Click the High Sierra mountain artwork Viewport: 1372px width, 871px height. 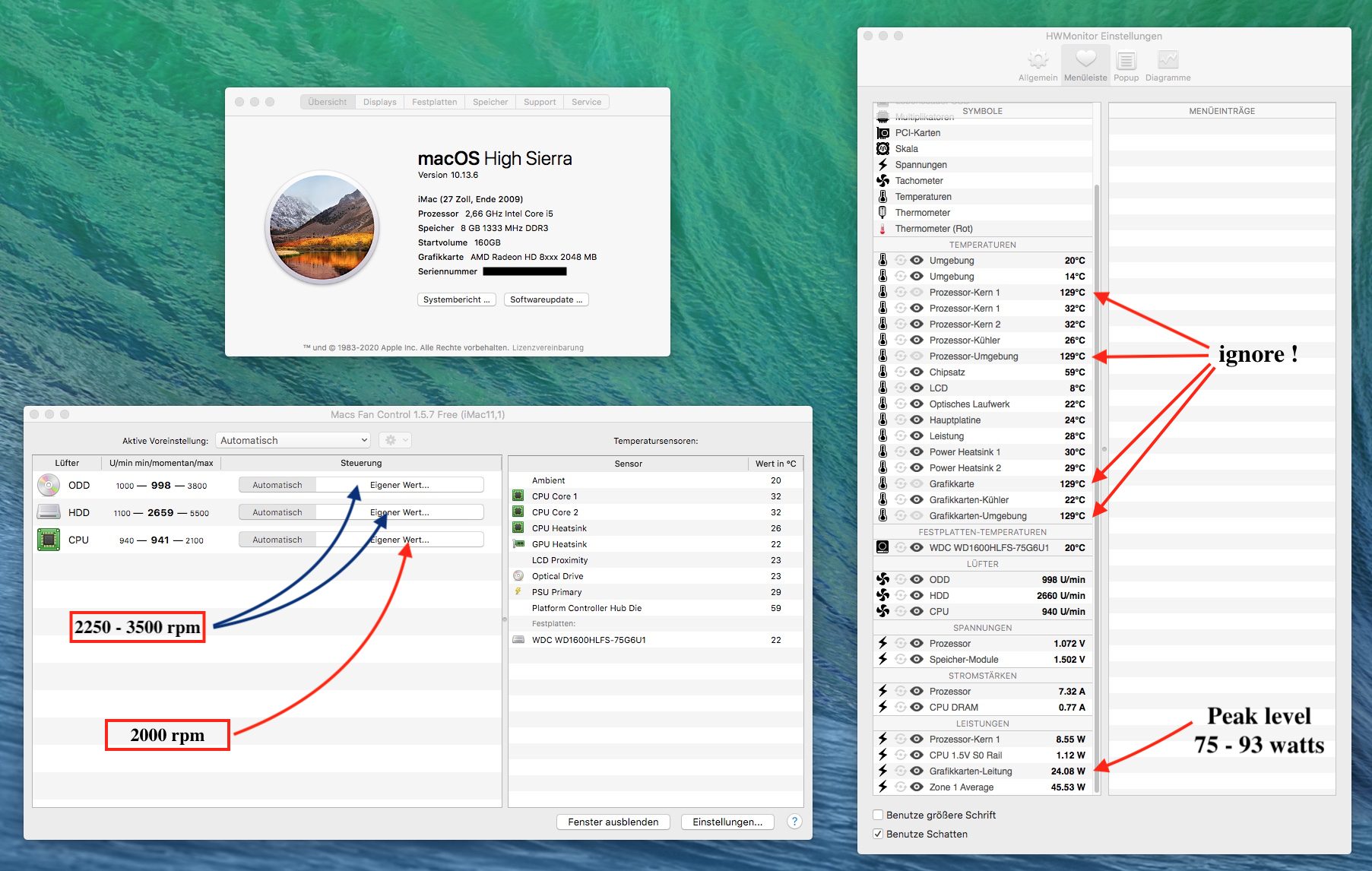click(322, 227)
